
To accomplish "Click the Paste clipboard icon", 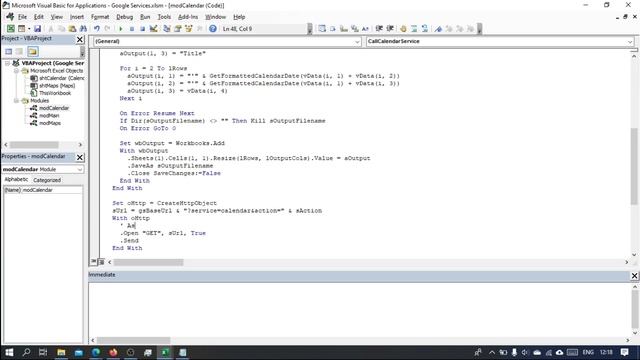I will pyautogui.click(x=72, y=29).
